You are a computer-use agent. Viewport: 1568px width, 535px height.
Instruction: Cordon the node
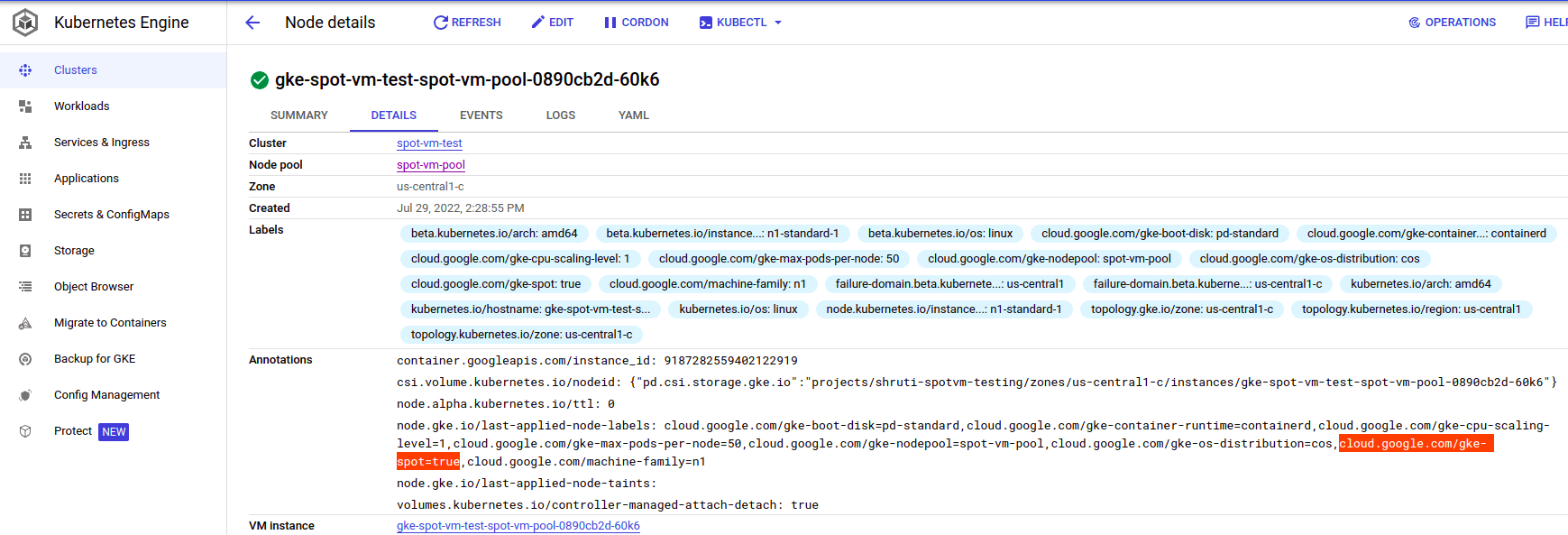tap(637, 23)
